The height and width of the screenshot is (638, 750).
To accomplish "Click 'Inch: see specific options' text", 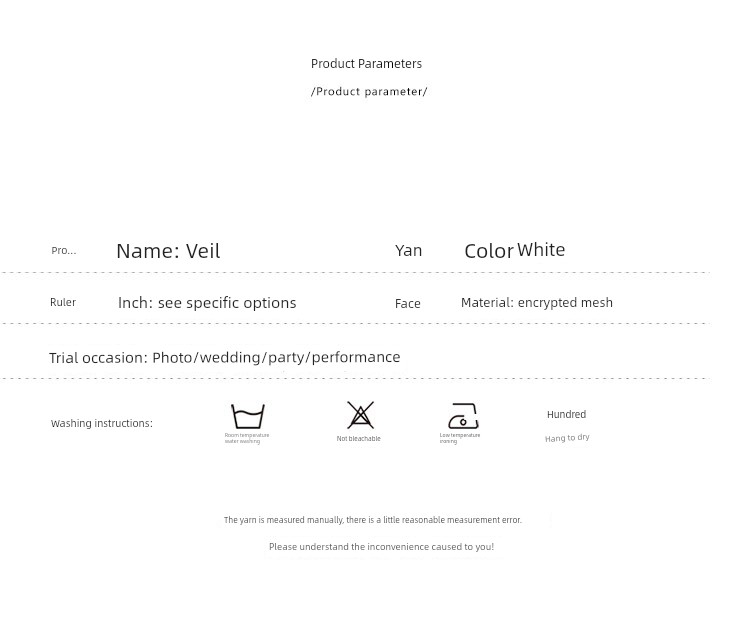I will coord(207,303).
